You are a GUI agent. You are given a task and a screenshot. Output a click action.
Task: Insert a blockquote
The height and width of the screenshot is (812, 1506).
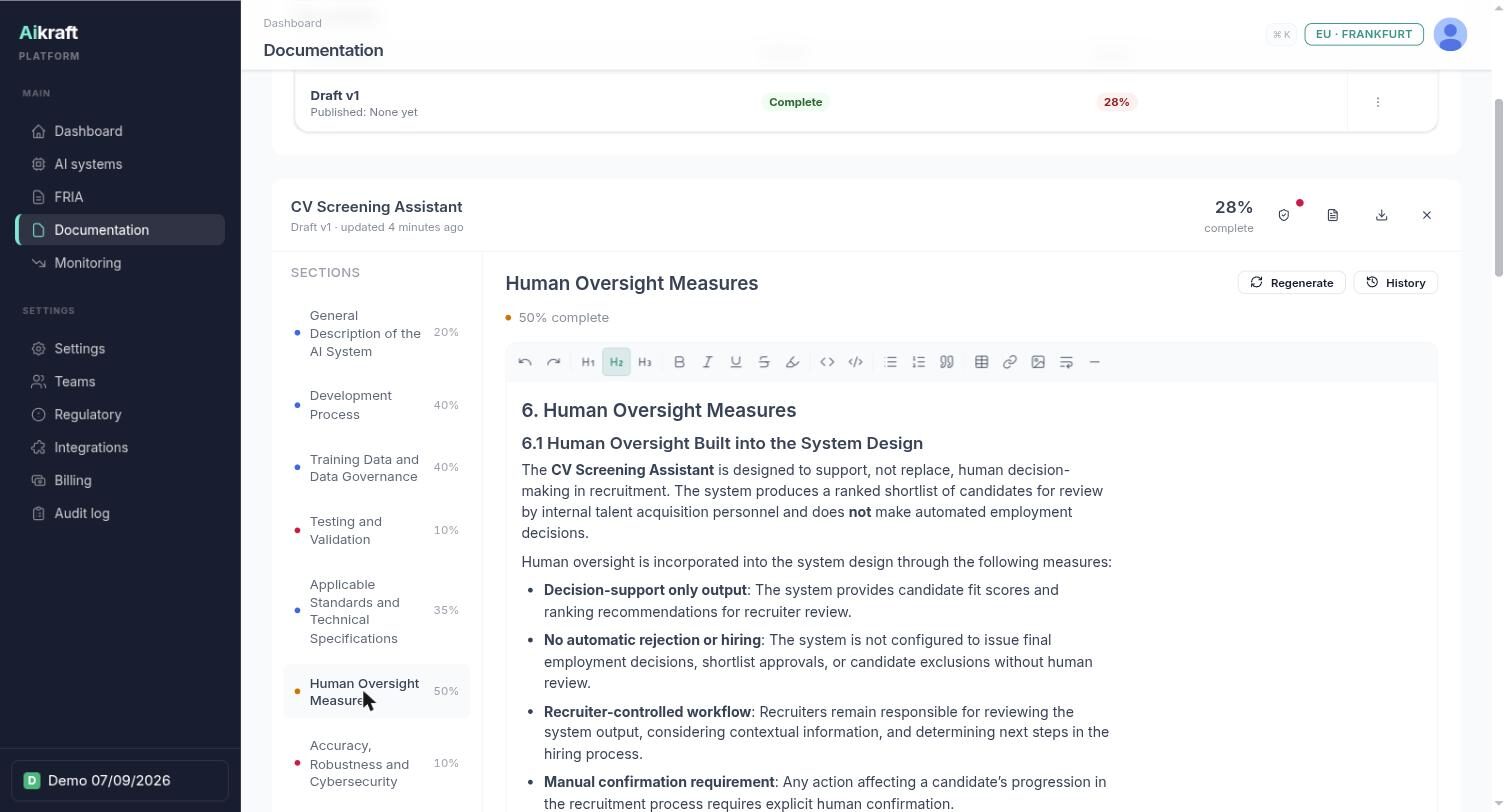point(946,362)
